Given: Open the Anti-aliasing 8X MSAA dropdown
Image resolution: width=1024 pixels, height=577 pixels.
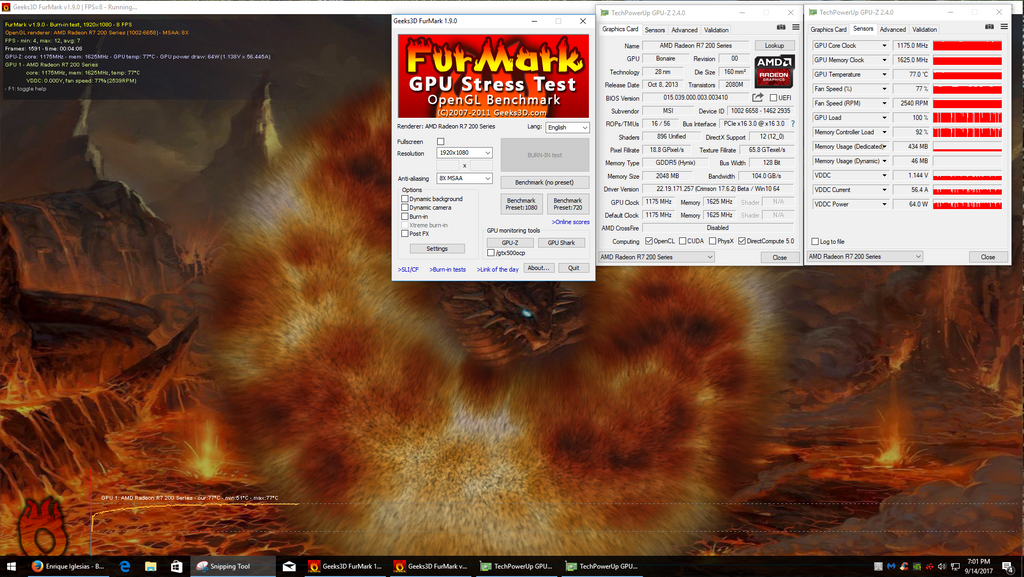Looking at the screenshot, I should 464,178.
